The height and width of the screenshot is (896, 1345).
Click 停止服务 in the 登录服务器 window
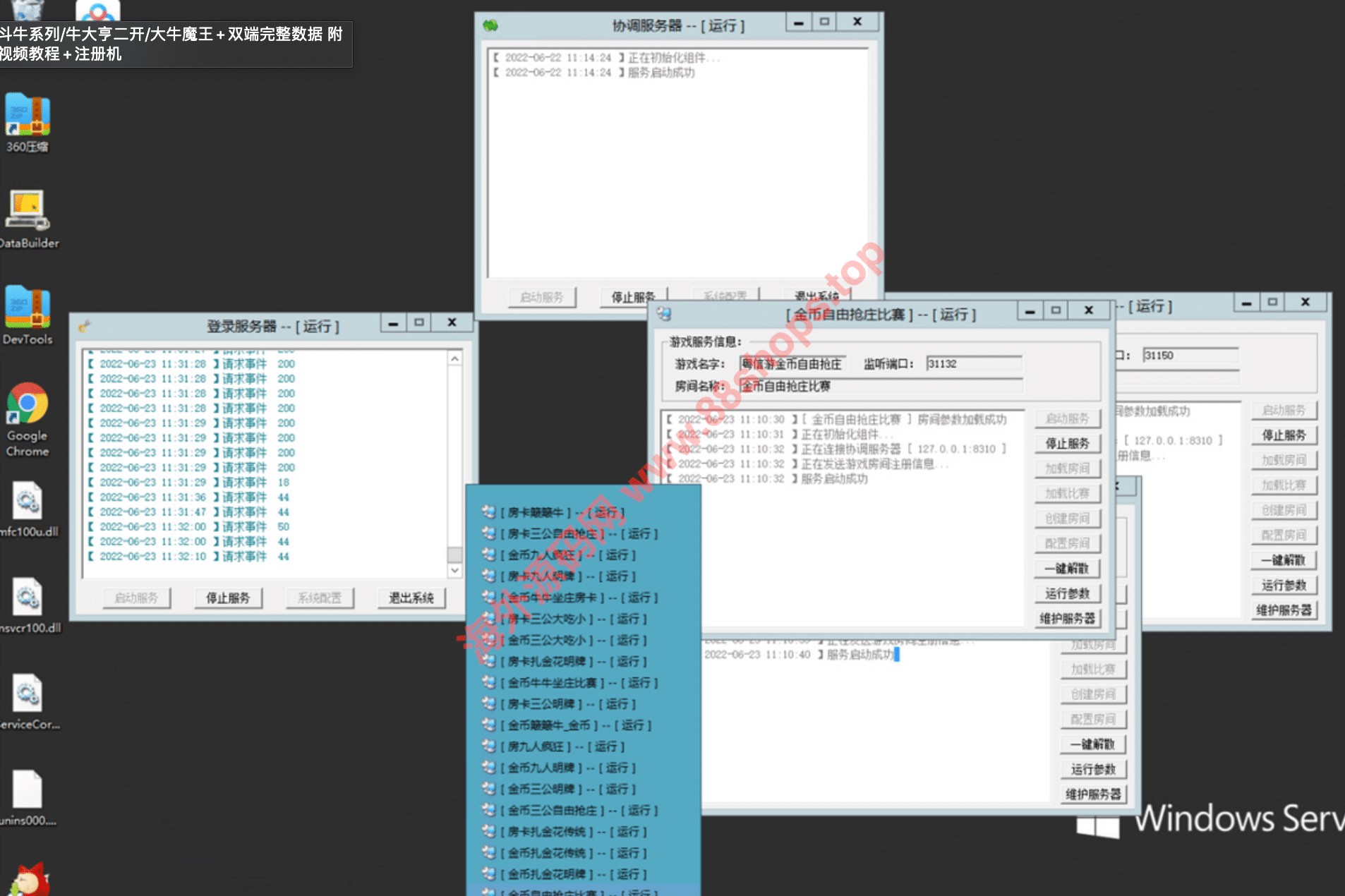pos(228,598)
